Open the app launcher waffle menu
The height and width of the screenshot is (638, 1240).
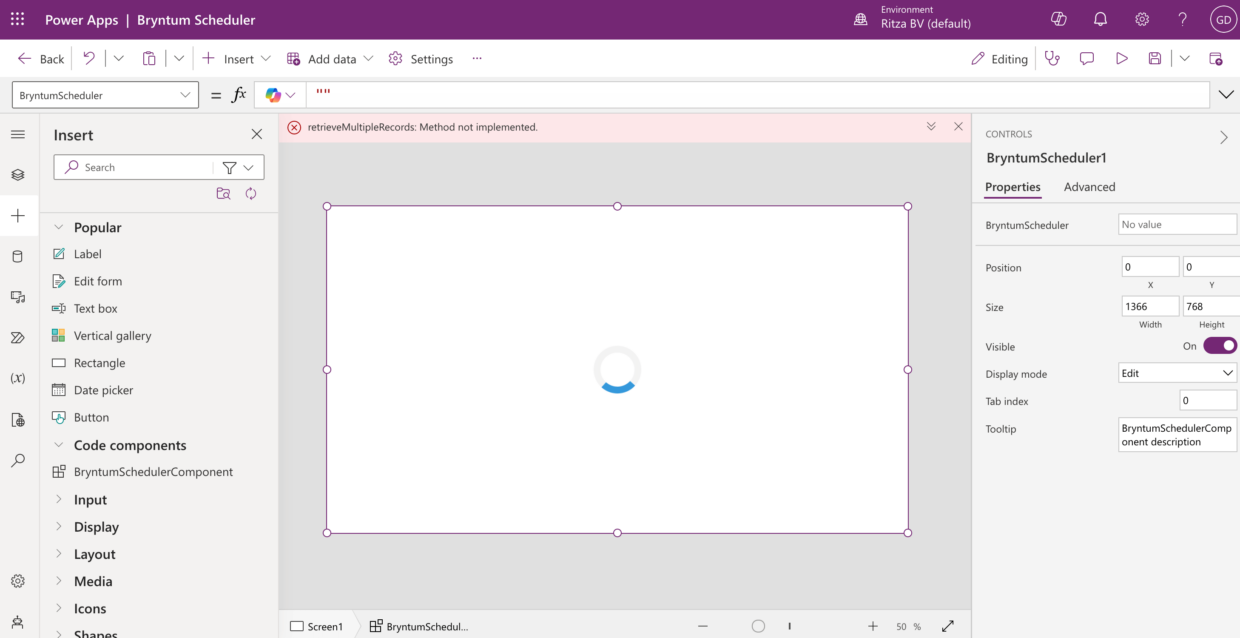[17, 19]
